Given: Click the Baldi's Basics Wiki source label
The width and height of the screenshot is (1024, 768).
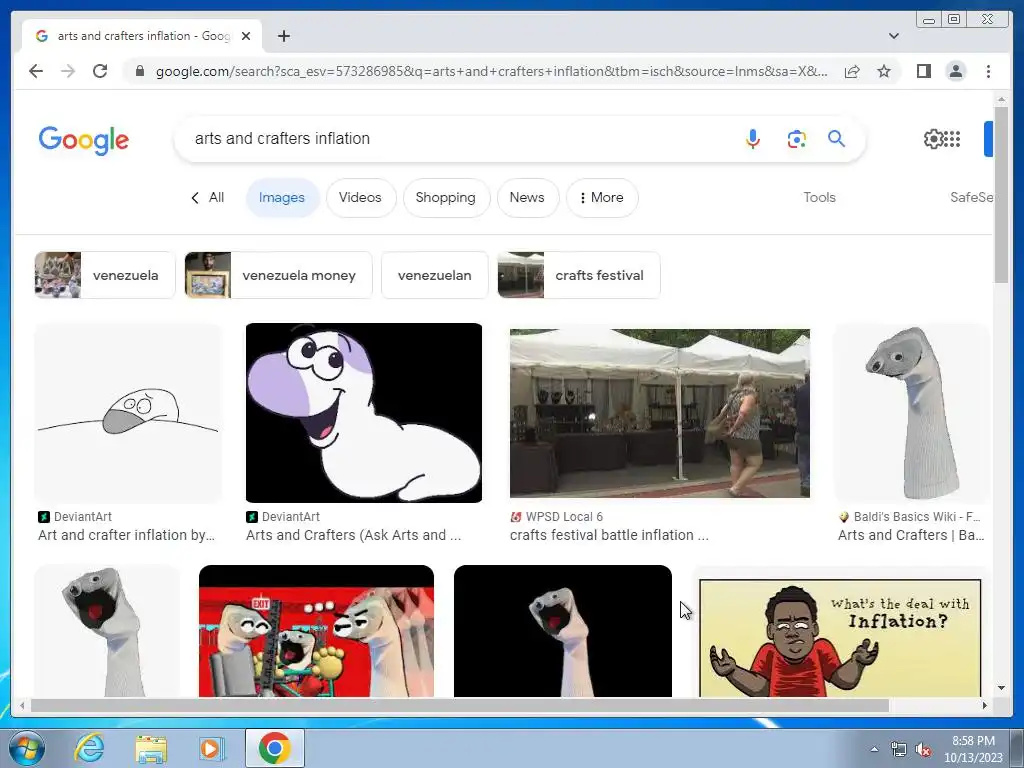Looking at the screenshot, I should pos(916,517).
